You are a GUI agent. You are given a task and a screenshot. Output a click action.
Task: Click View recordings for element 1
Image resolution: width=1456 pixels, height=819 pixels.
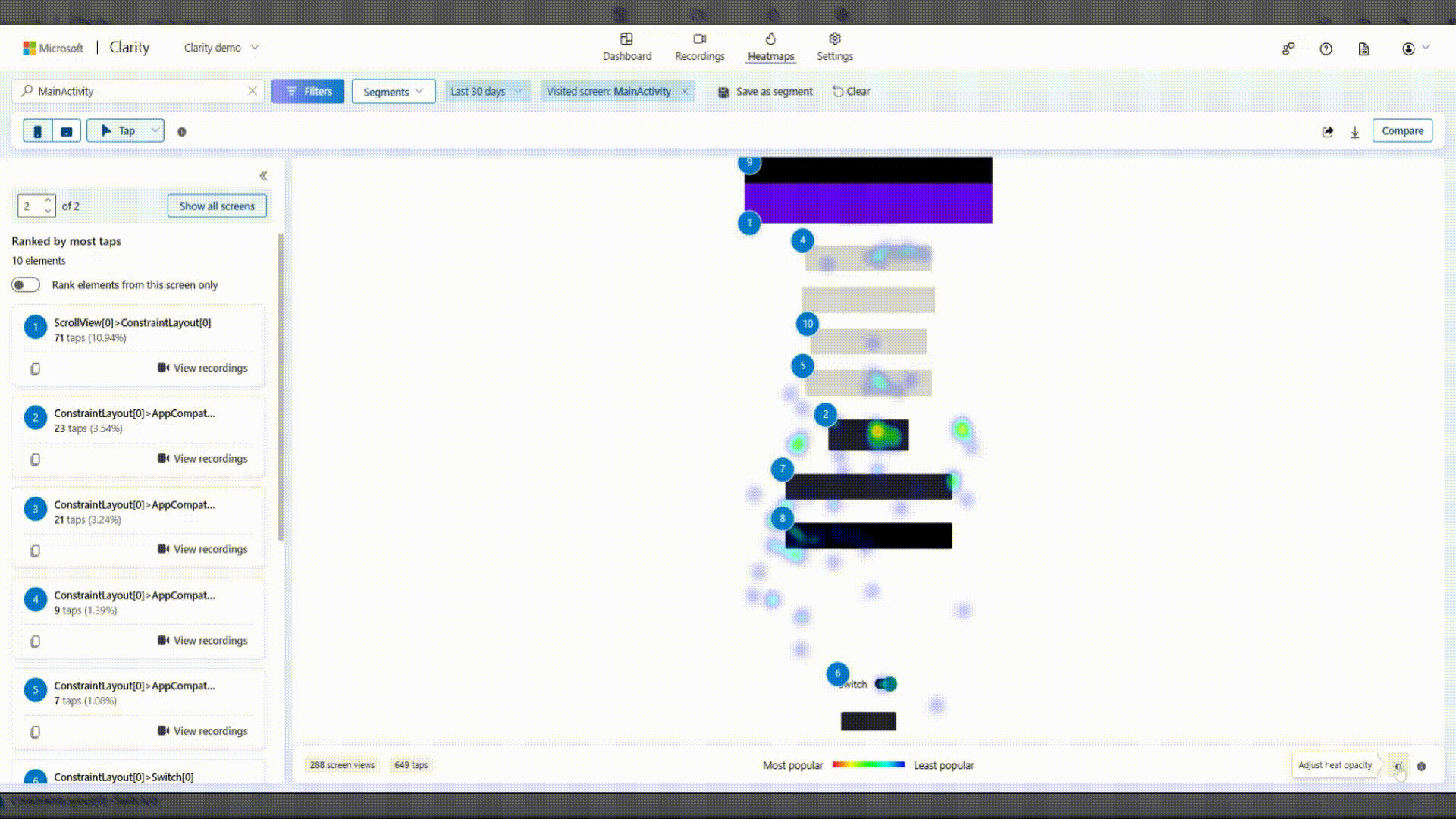[x=203, y=367]
